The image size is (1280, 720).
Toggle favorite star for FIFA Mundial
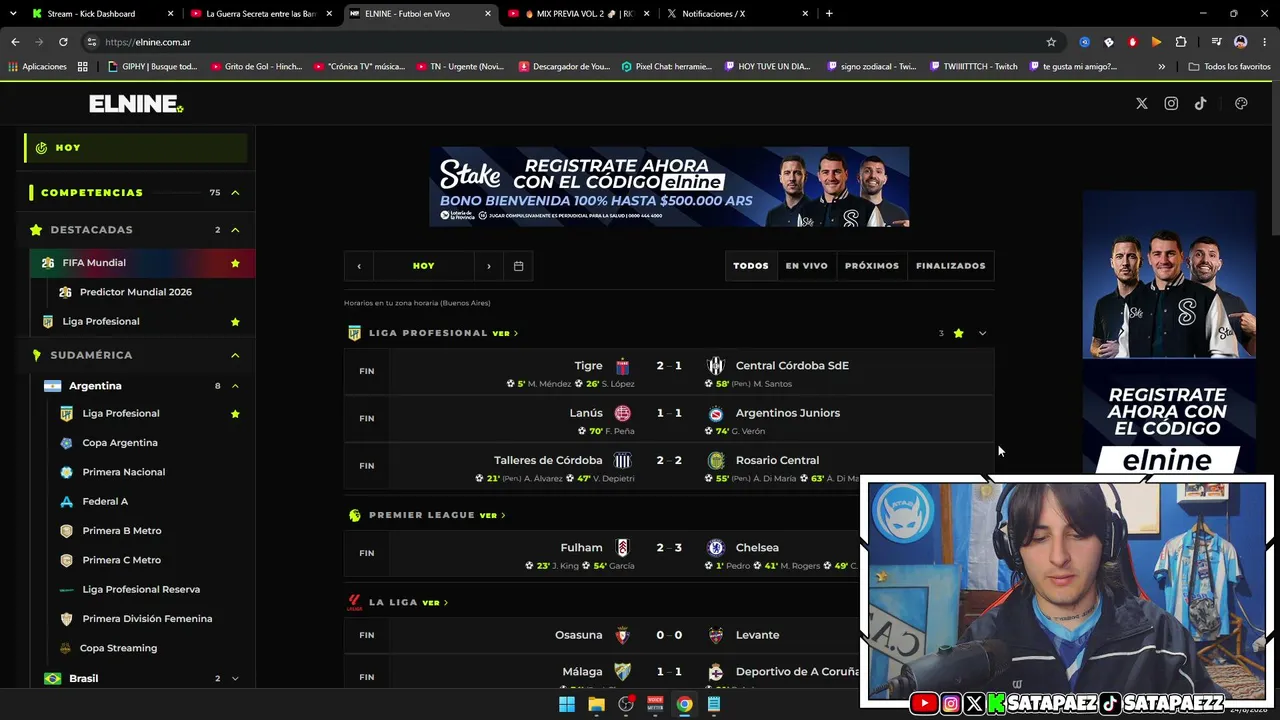point(235,263)
